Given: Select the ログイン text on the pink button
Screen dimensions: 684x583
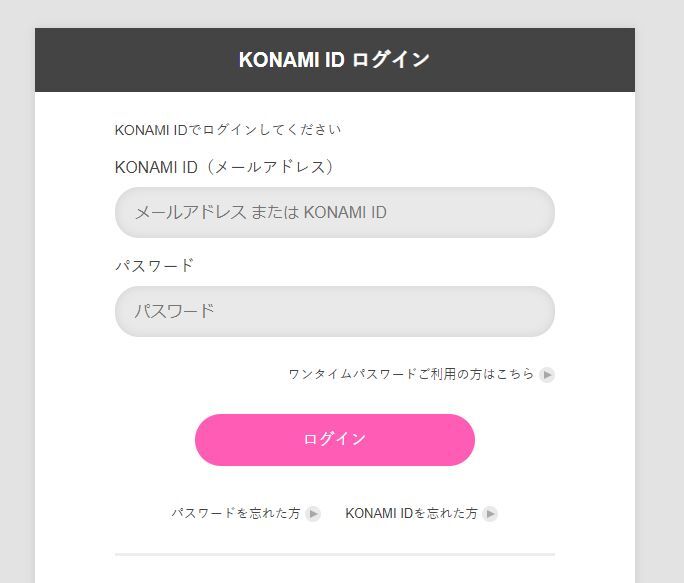Looking at the screenshot, I should pyautogui.click(x=334, y=440).
